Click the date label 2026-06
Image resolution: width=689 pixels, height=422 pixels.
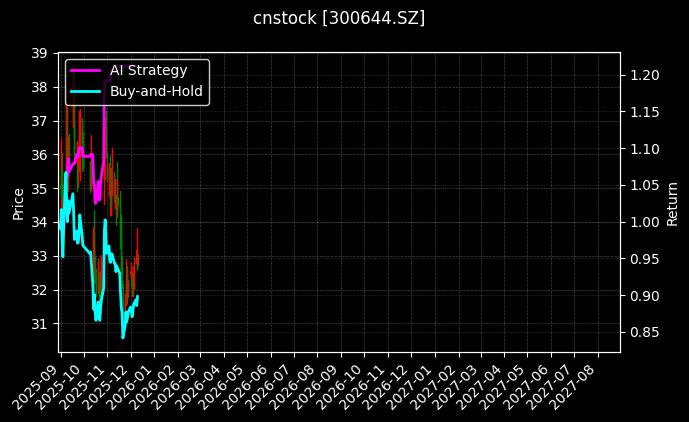tap(247, 386)
